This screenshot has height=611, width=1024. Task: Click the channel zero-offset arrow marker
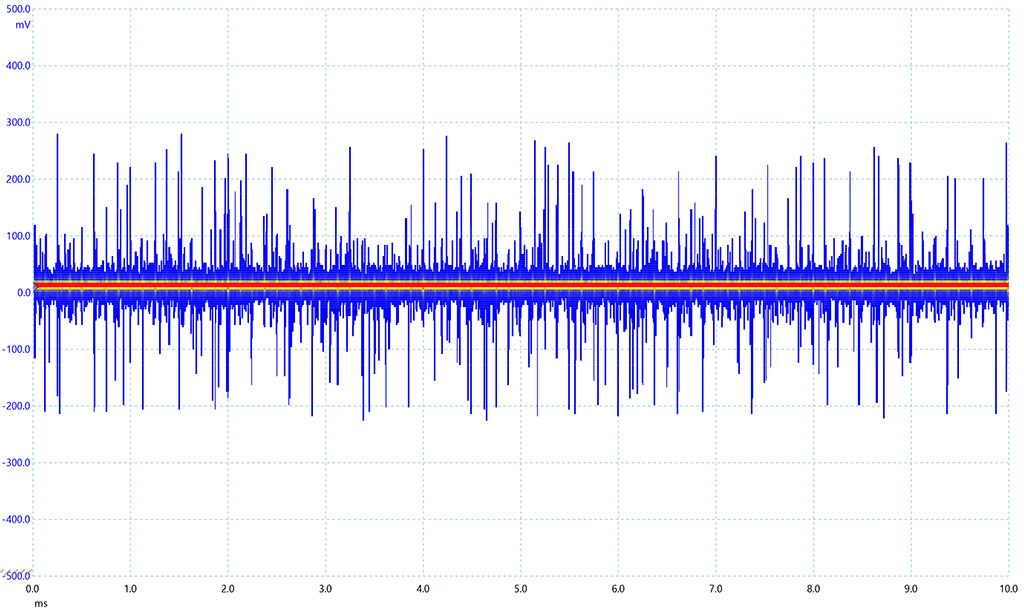click(x=36, y=287)
